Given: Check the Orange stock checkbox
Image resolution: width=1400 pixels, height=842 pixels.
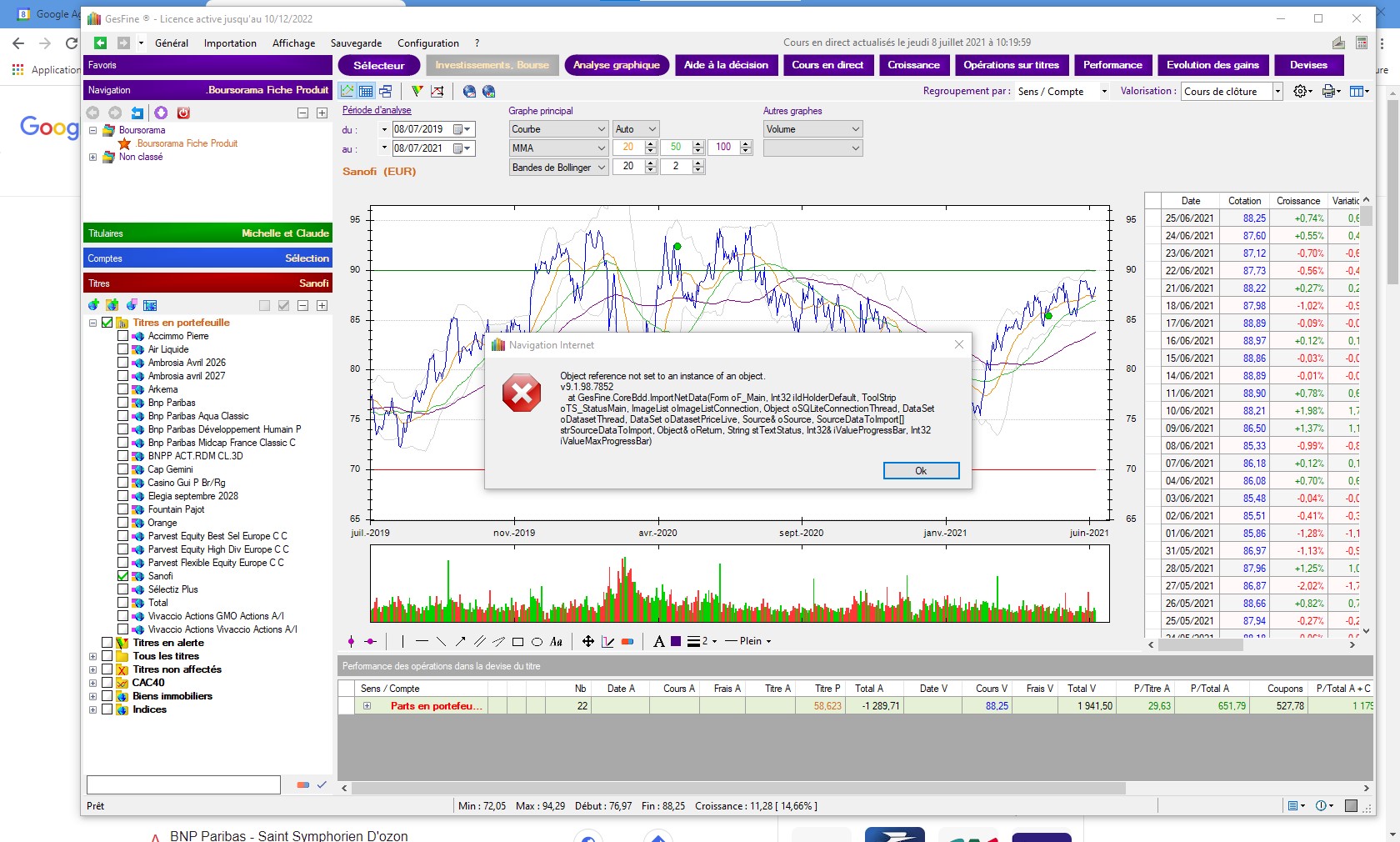Looking at the screenshot, I should pos(123,523).
